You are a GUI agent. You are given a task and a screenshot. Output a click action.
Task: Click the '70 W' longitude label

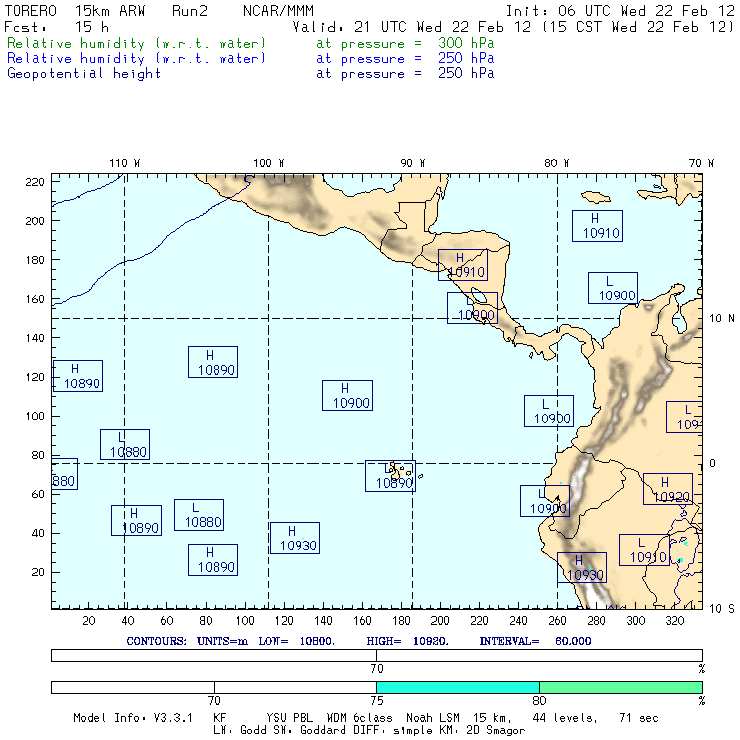pos(701,163)
